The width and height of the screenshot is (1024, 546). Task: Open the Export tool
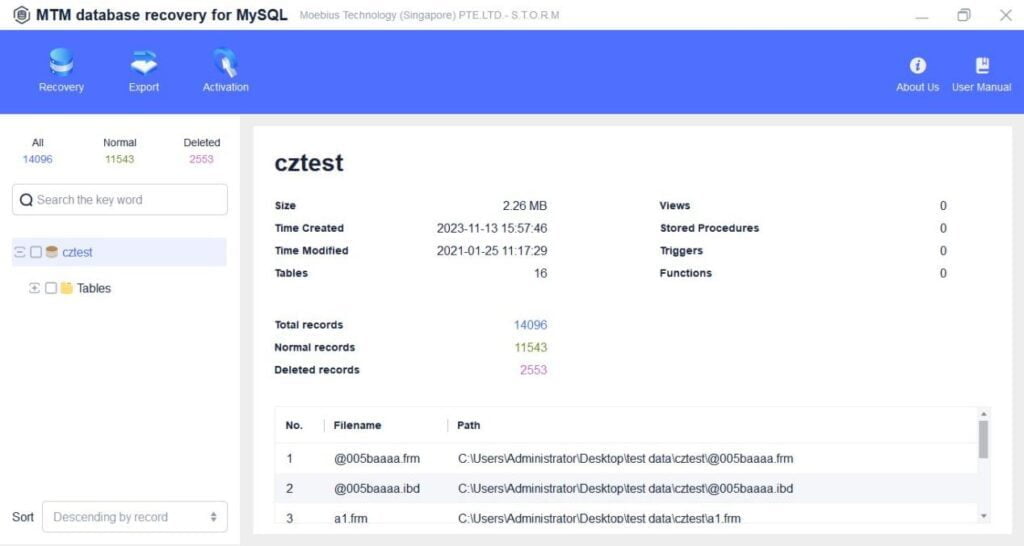click(144, 71)
